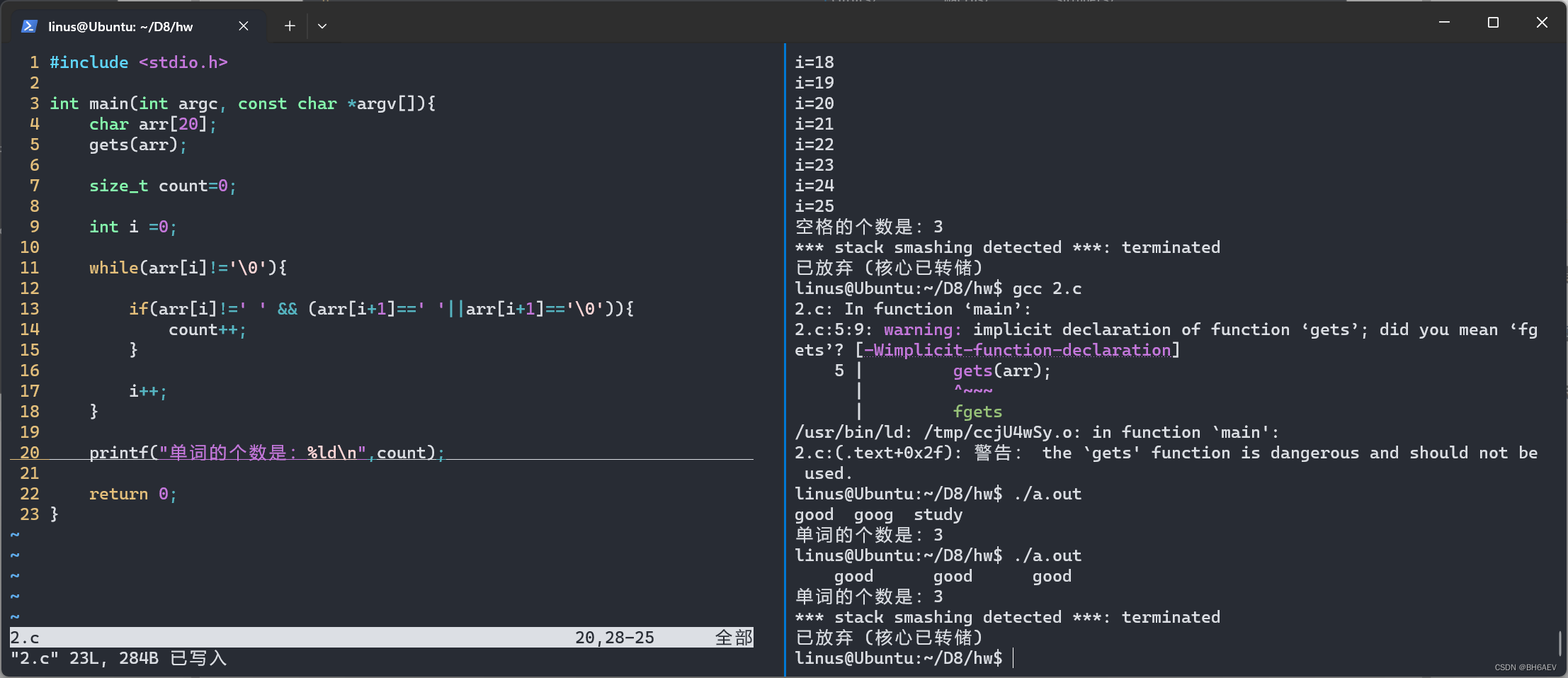The width and height of the screenshot is (1568, 678).
Task: Close the linus@Ubuntu tab with its X
Action: pyautogui.click(x=243, y=26)
